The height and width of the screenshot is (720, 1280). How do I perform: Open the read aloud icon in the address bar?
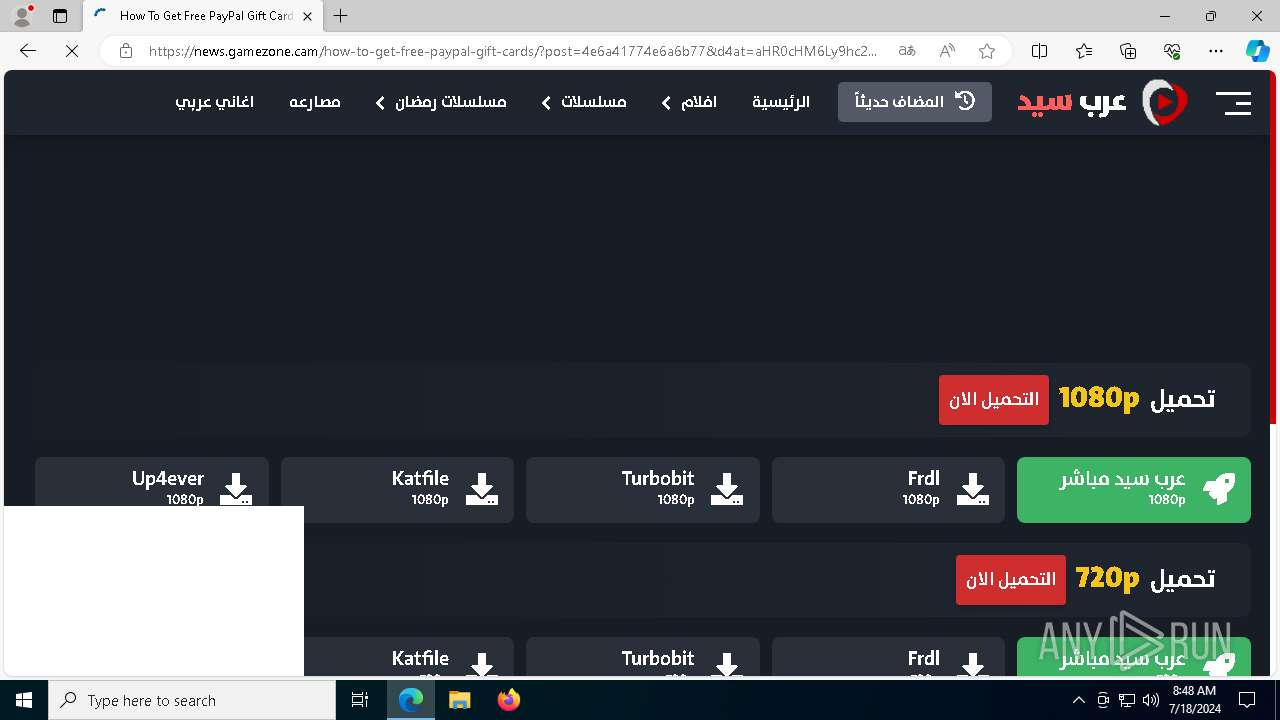(947, 51)
